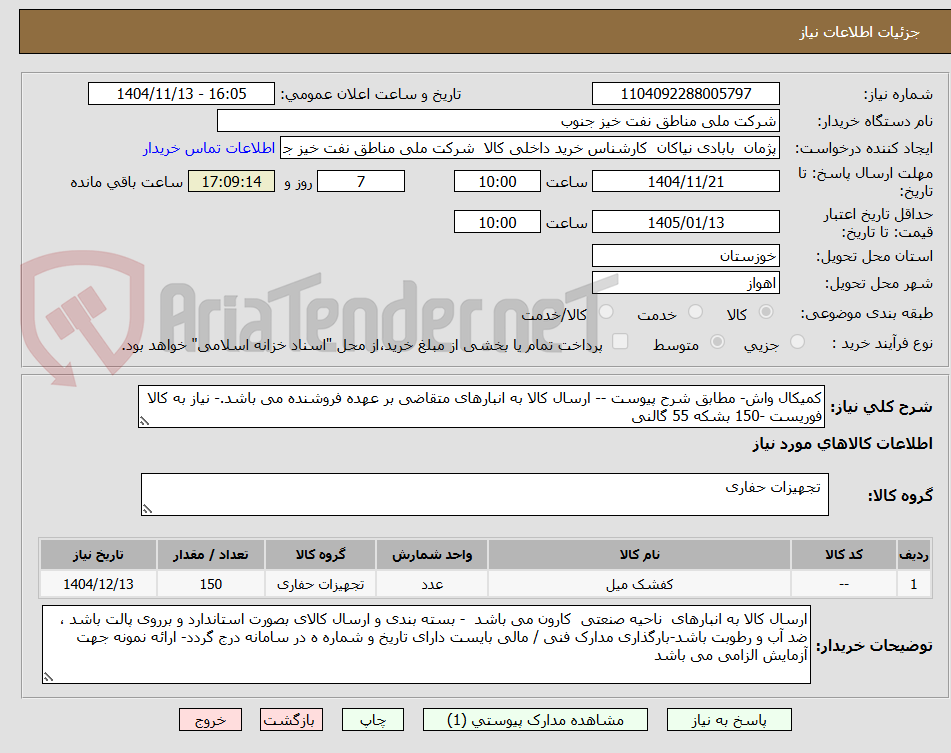Click the 'نام کالا' column header
951x753 pixels.
coord(639,555)
